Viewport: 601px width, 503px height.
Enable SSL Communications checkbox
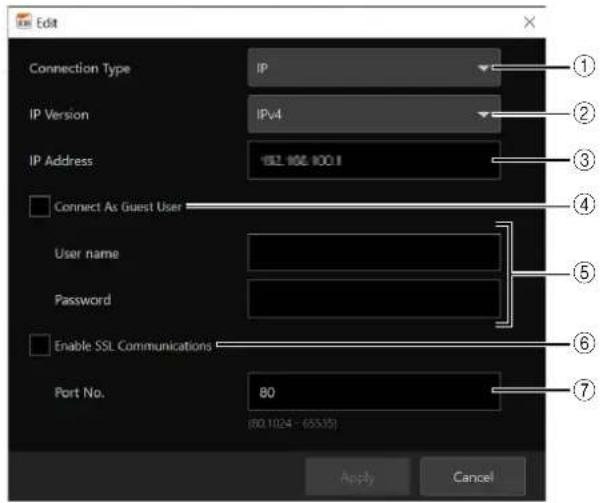(39, 345)
